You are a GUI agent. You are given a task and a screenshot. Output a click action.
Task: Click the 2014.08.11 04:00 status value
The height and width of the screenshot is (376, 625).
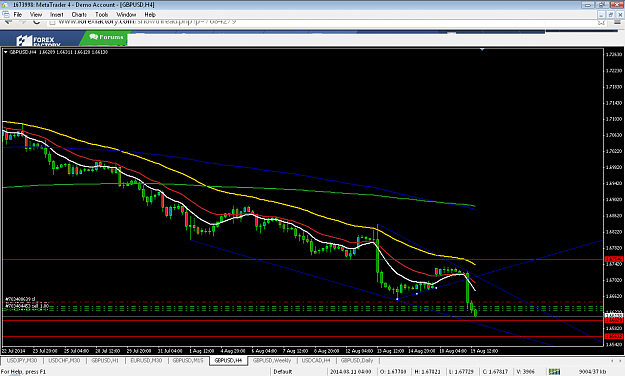pos(350,372)
